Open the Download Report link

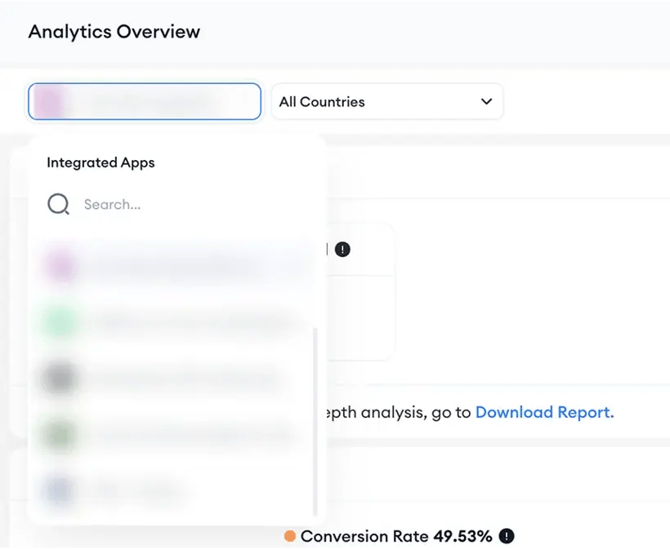545,412
